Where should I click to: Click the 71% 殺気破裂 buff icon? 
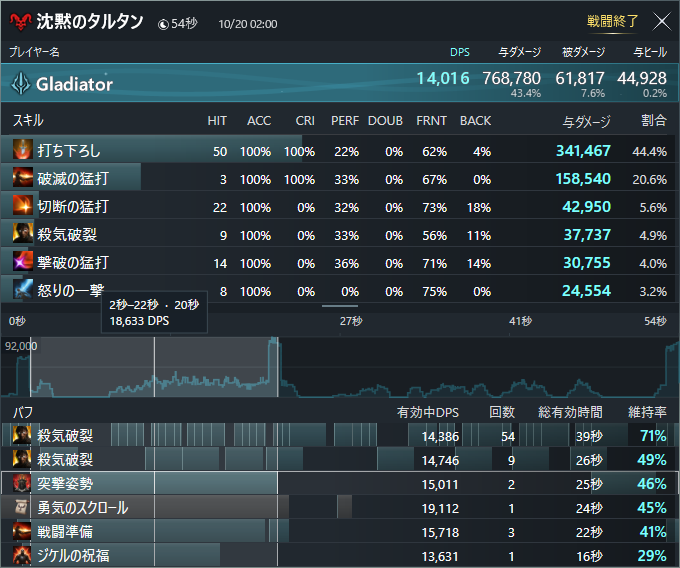point(22,435)
